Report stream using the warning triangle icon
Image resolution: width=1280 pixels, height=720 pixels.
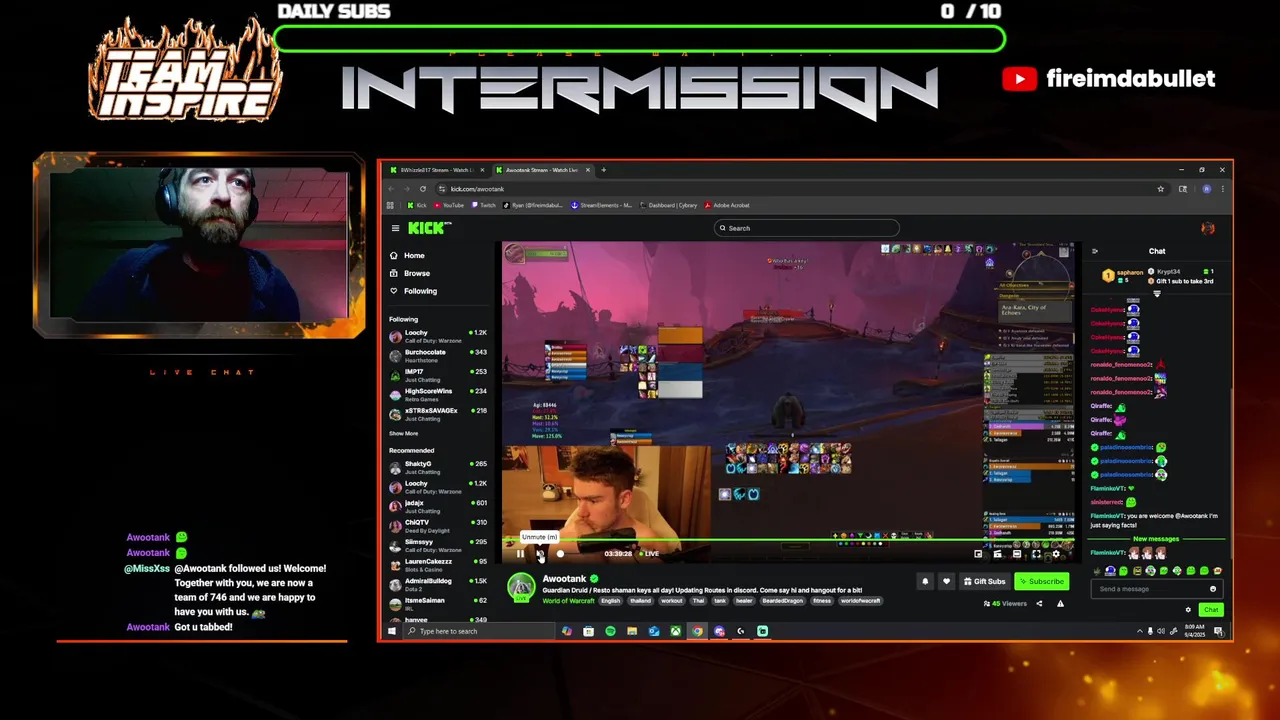coord(1060,603)
